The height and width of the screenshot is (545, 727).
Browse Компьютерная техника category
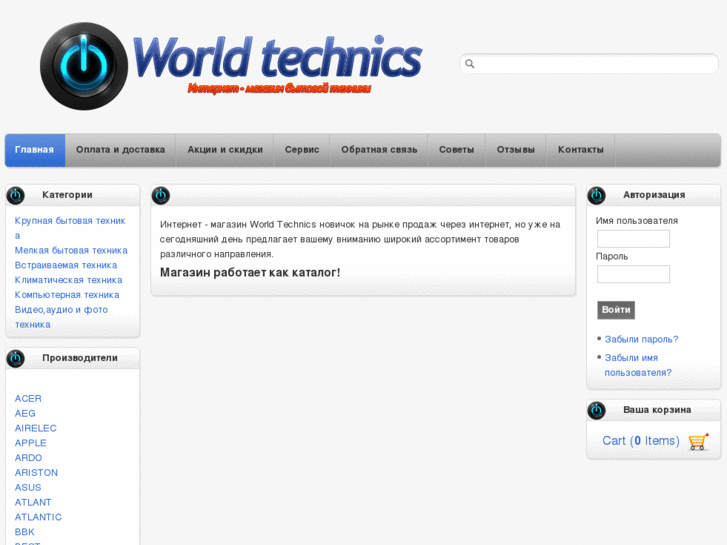(67, 295)
